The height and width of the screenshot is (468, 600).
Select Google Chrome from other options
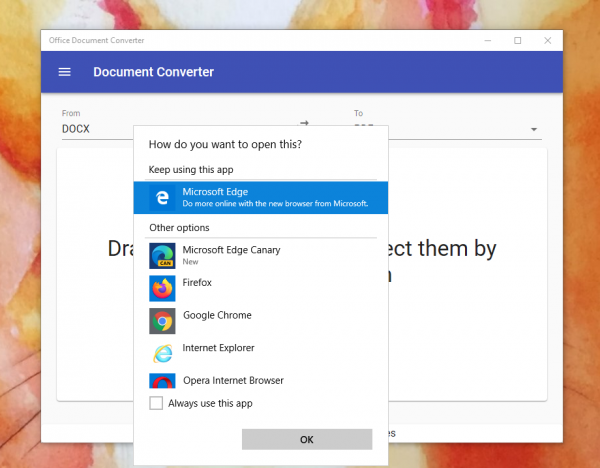(261, 321)
